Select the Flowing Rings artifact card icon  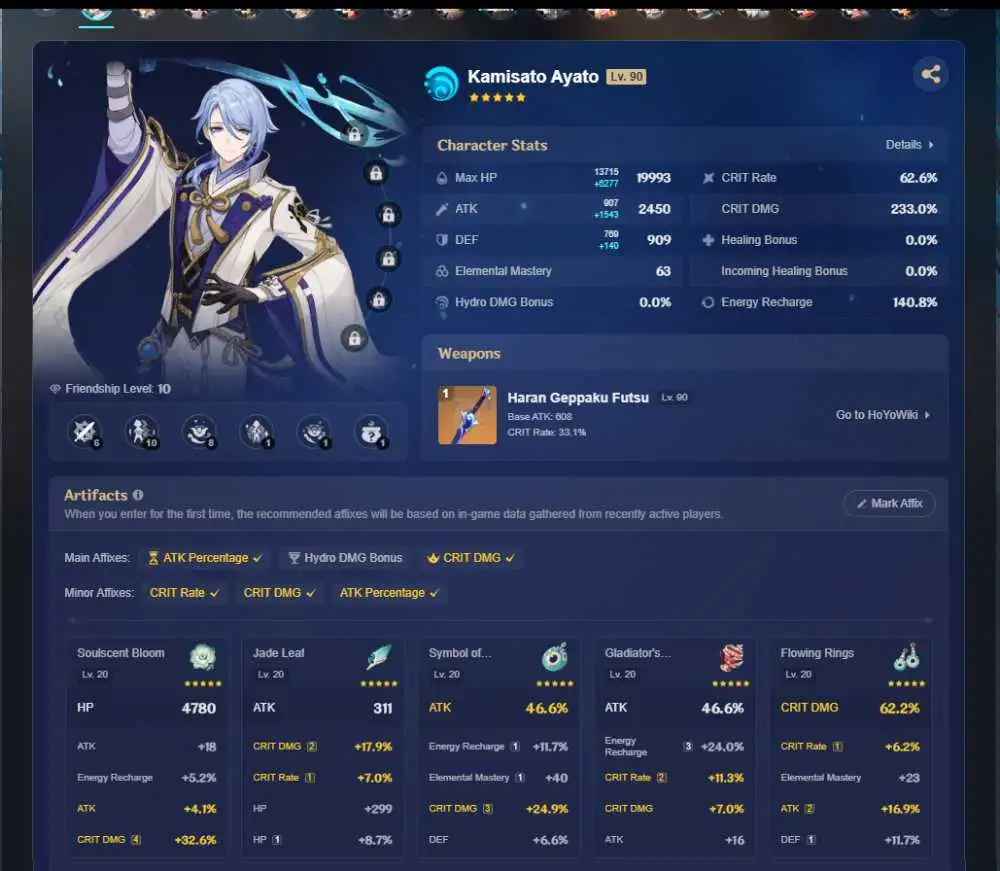click(906, 657)
